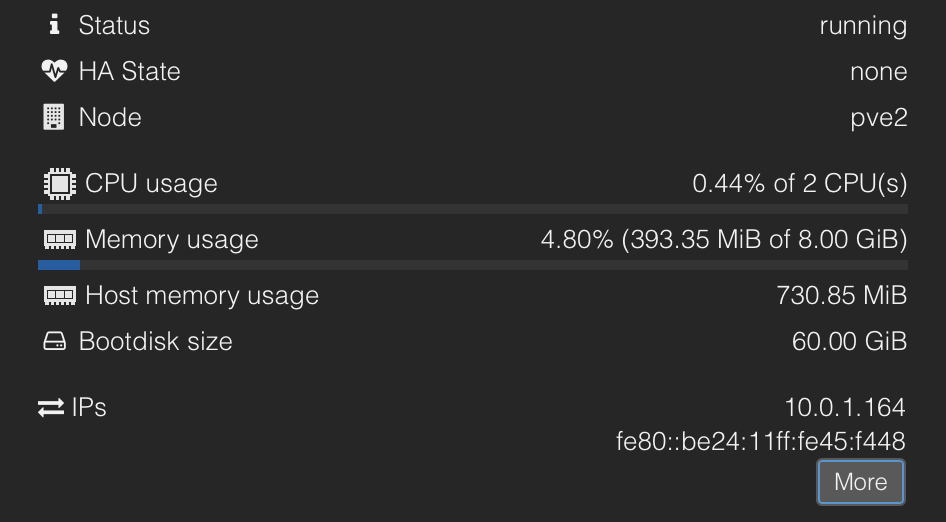The width and height of the screenshot is (946, 522).
Task: Click the Memory usage RAM icon
Action: point(60,240)
